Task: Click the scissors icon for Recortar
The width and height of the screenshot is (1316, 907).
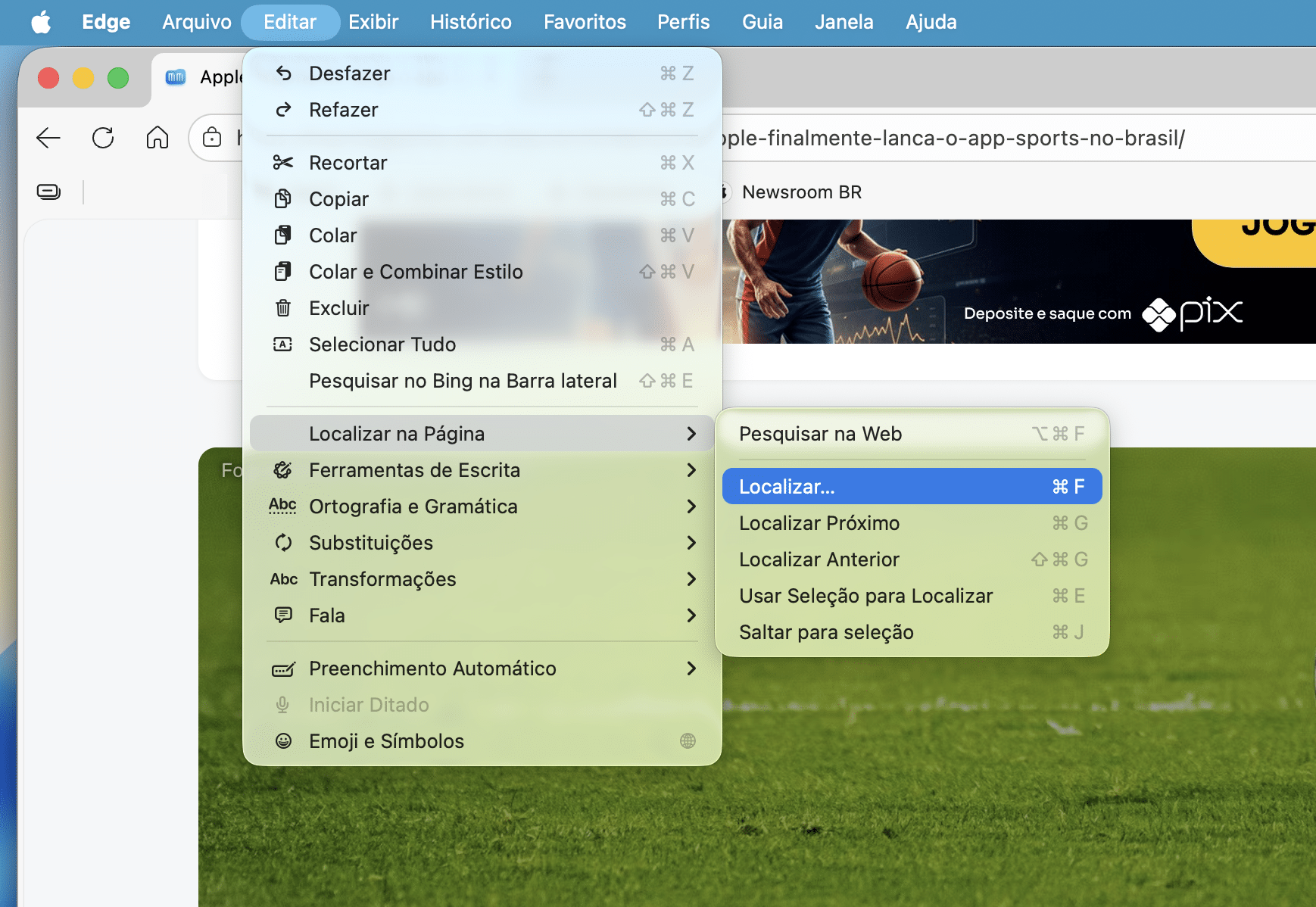Action: tap(283, 163)
